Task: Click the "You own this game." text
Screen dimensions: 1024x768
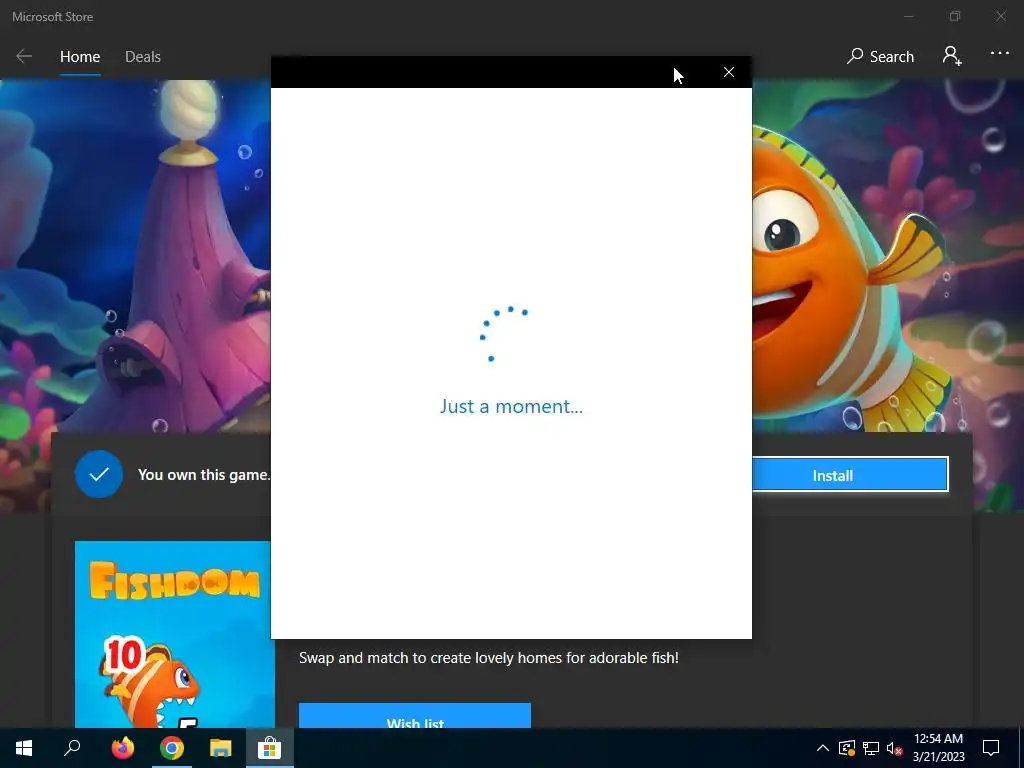Action: coord(204,475)
